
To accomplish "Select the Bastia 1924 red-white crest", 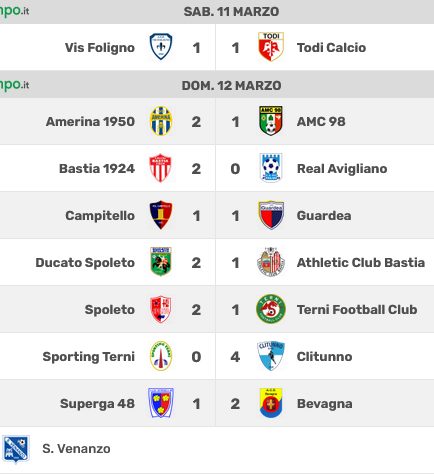I will (x=161, y=168).
